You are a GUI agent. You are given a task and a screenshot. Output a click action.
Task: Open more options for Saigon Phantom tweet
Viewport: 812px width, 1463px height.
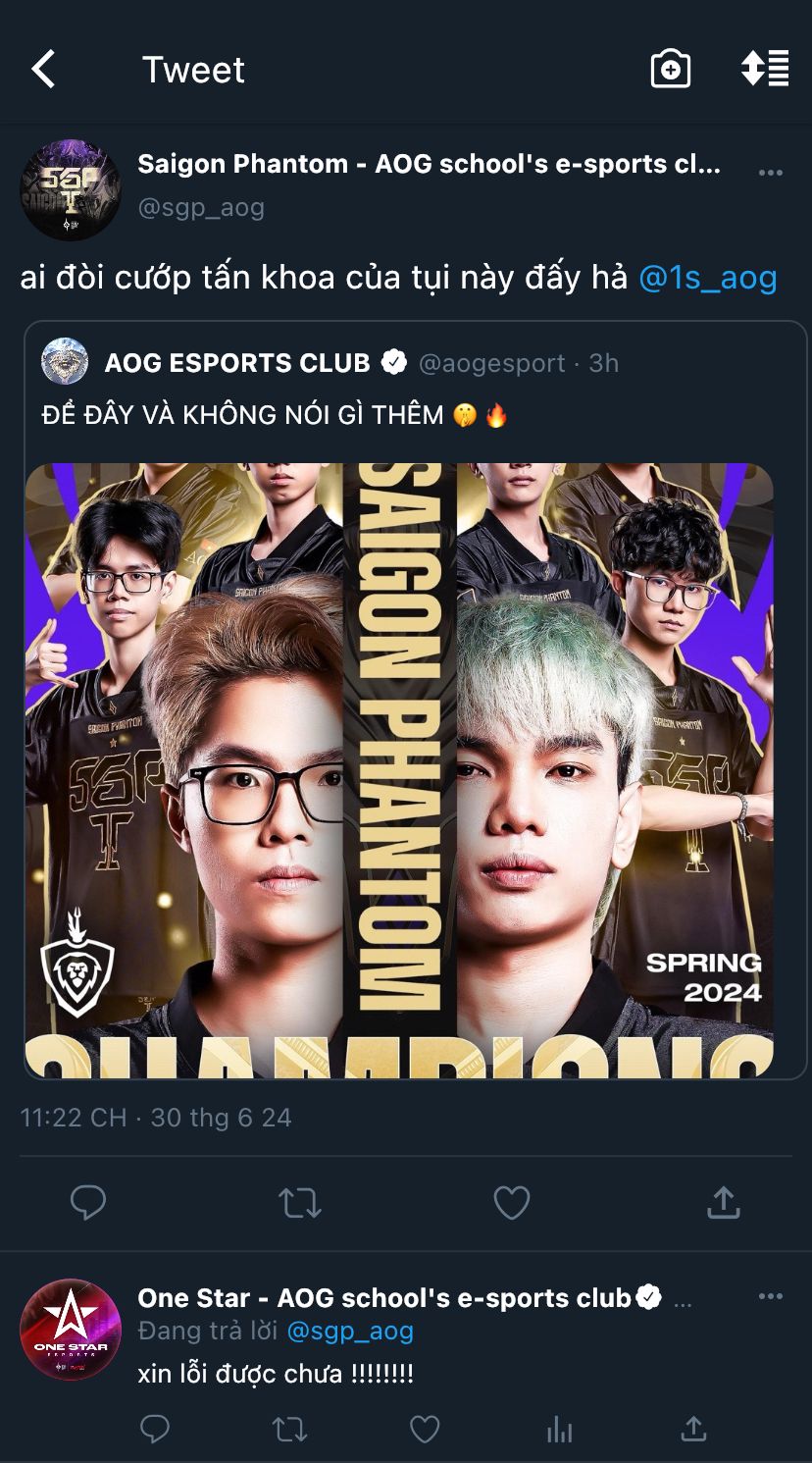click(x=771, y=173)
